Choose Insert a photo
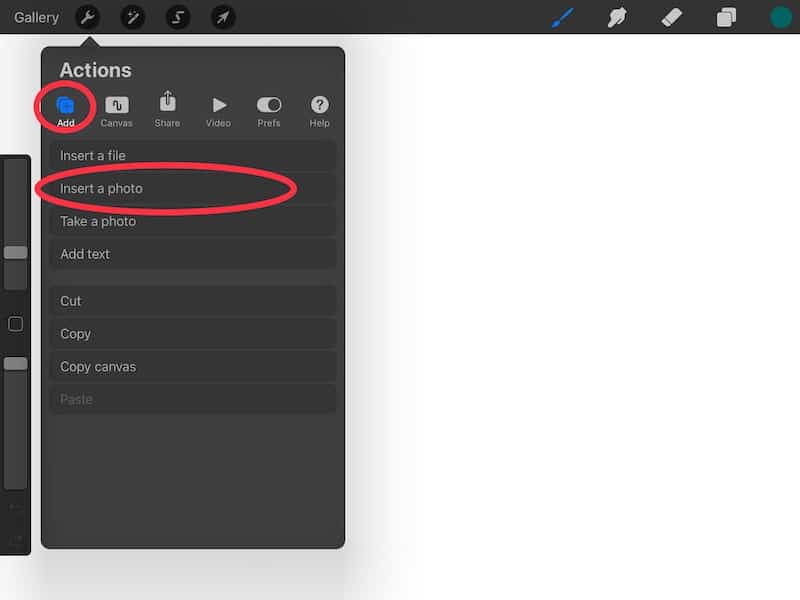The height and width of the screenshot is (600, 800). pos(193,188)
